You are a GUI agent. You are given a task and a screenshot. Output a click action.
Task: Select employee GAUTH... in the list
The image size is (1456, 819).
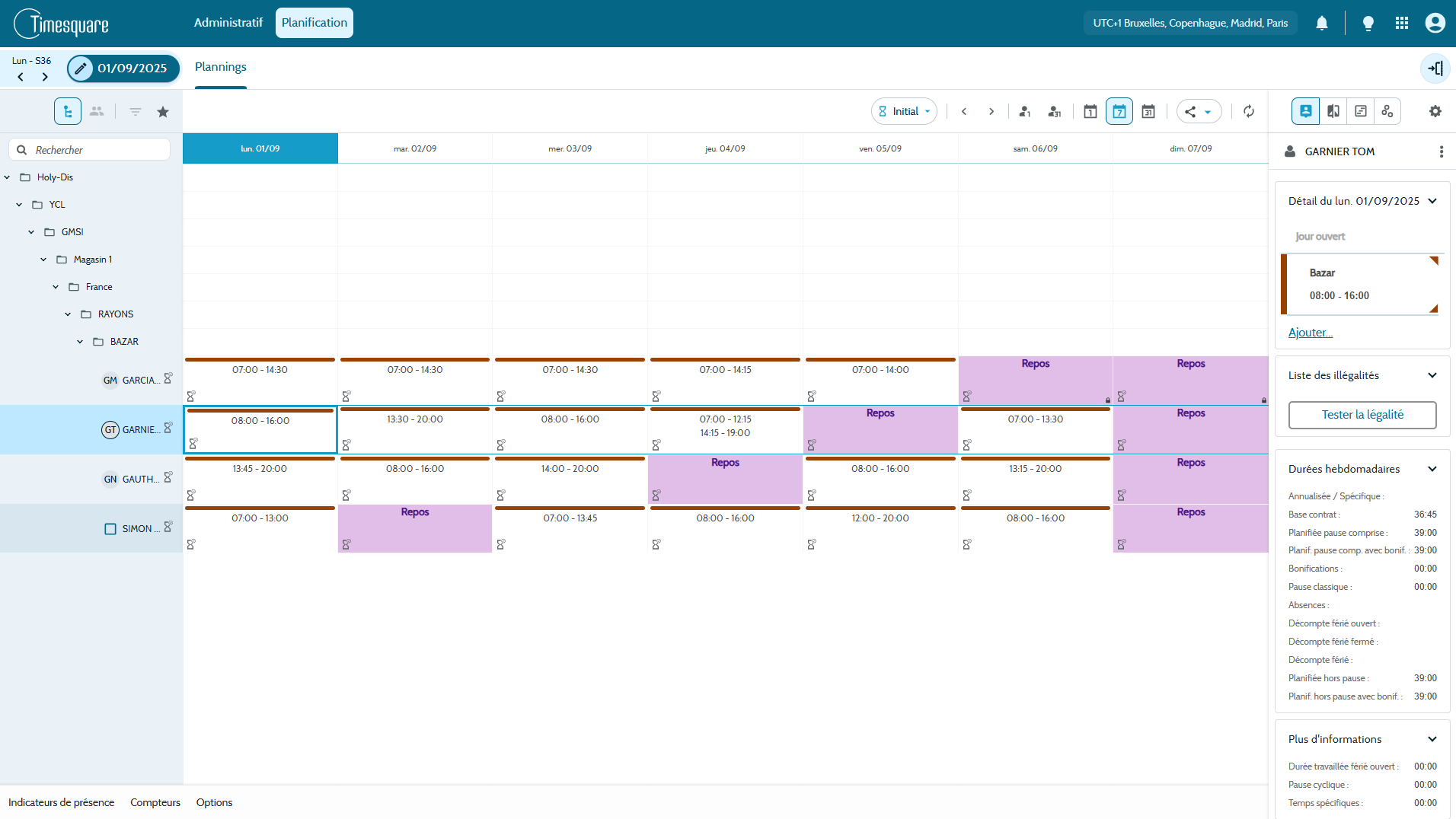(x=91, y=480)
